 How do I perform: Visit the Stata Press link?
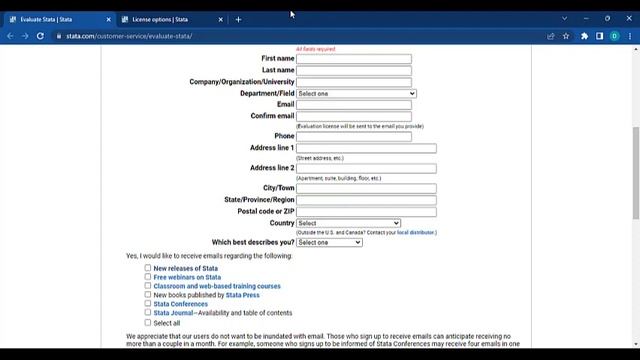point(242,295)
